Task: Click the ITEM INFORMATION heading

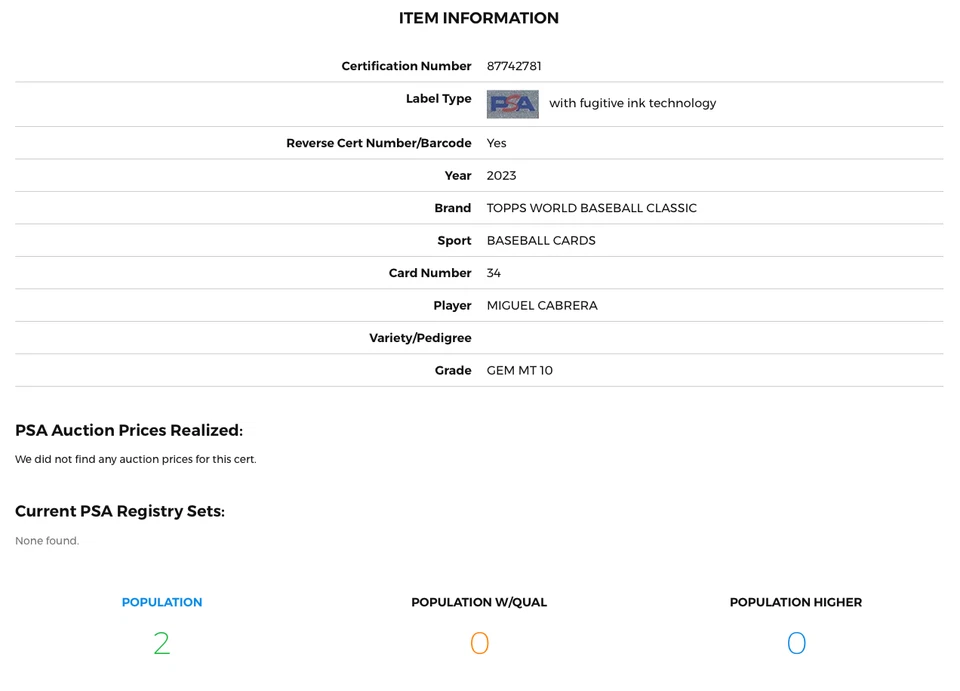Action: click(479, 18)
